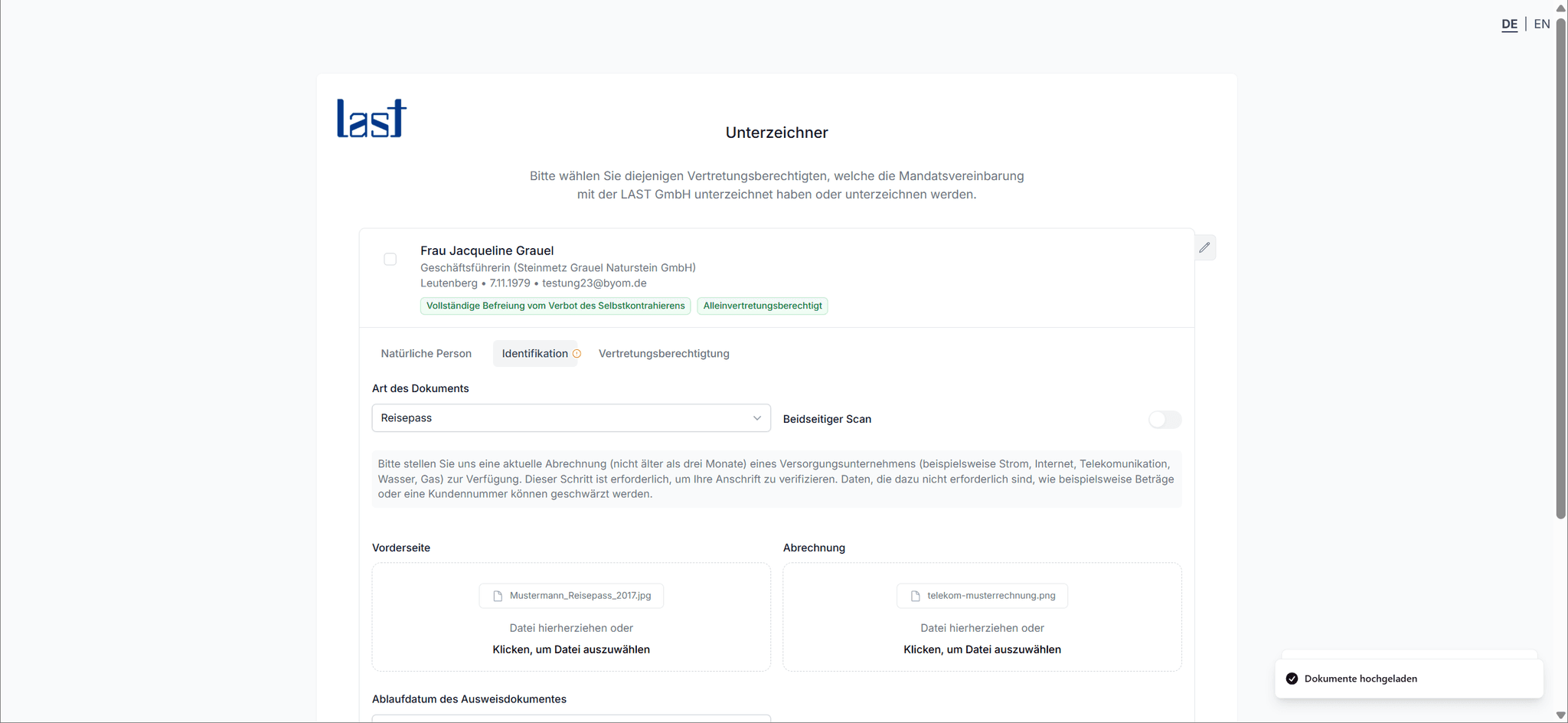Switch the language to EN
1568x723 pixels.
point(1541,25)
